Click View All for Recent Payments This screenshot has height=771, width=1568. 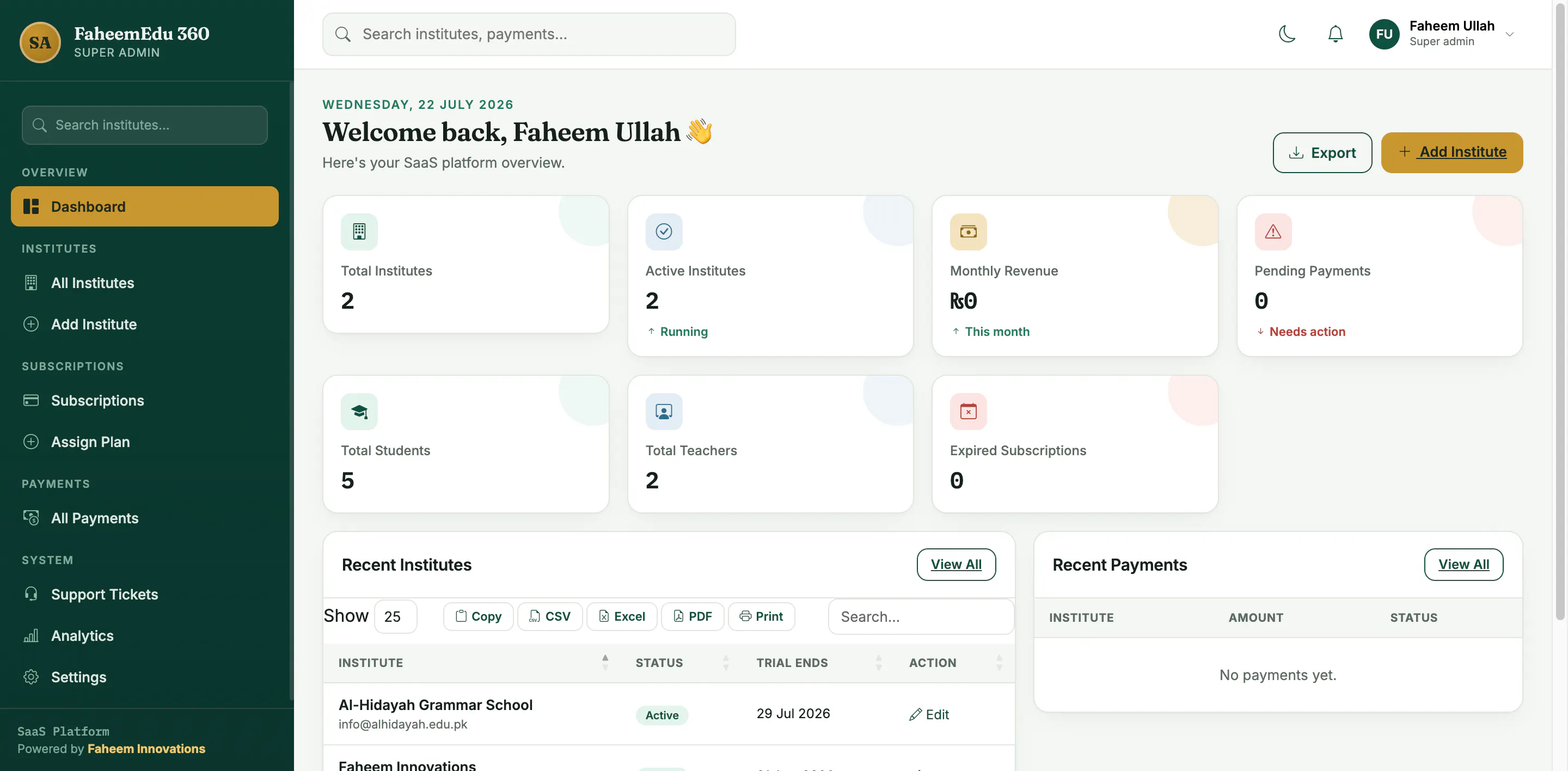[1463, 564]
